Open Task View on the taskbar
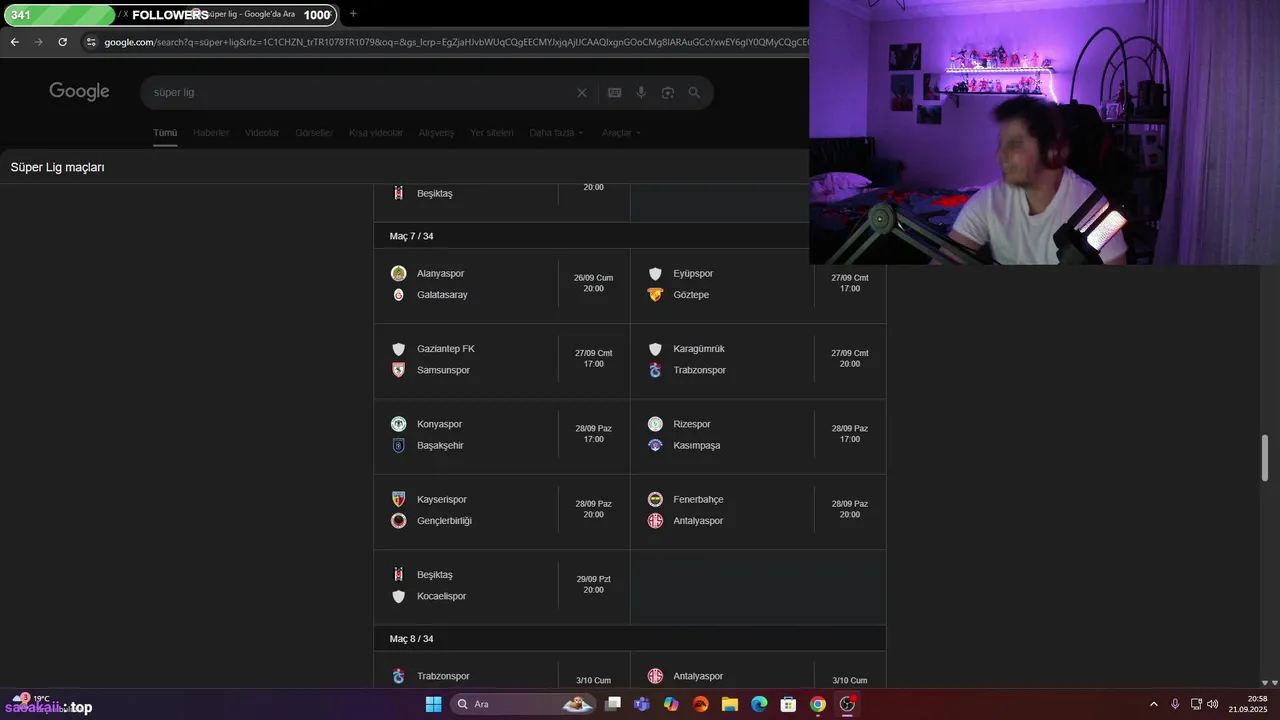Image resolution: width=1280 pixels, height=720 pixels. [x=613, y=704]
